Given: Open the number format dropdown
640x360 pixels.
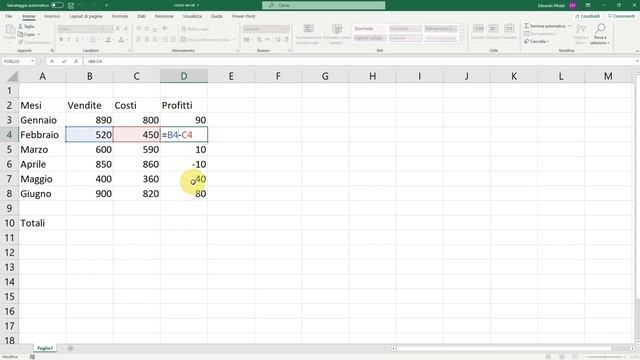Looking at the screenshot, I should point(287,29).
